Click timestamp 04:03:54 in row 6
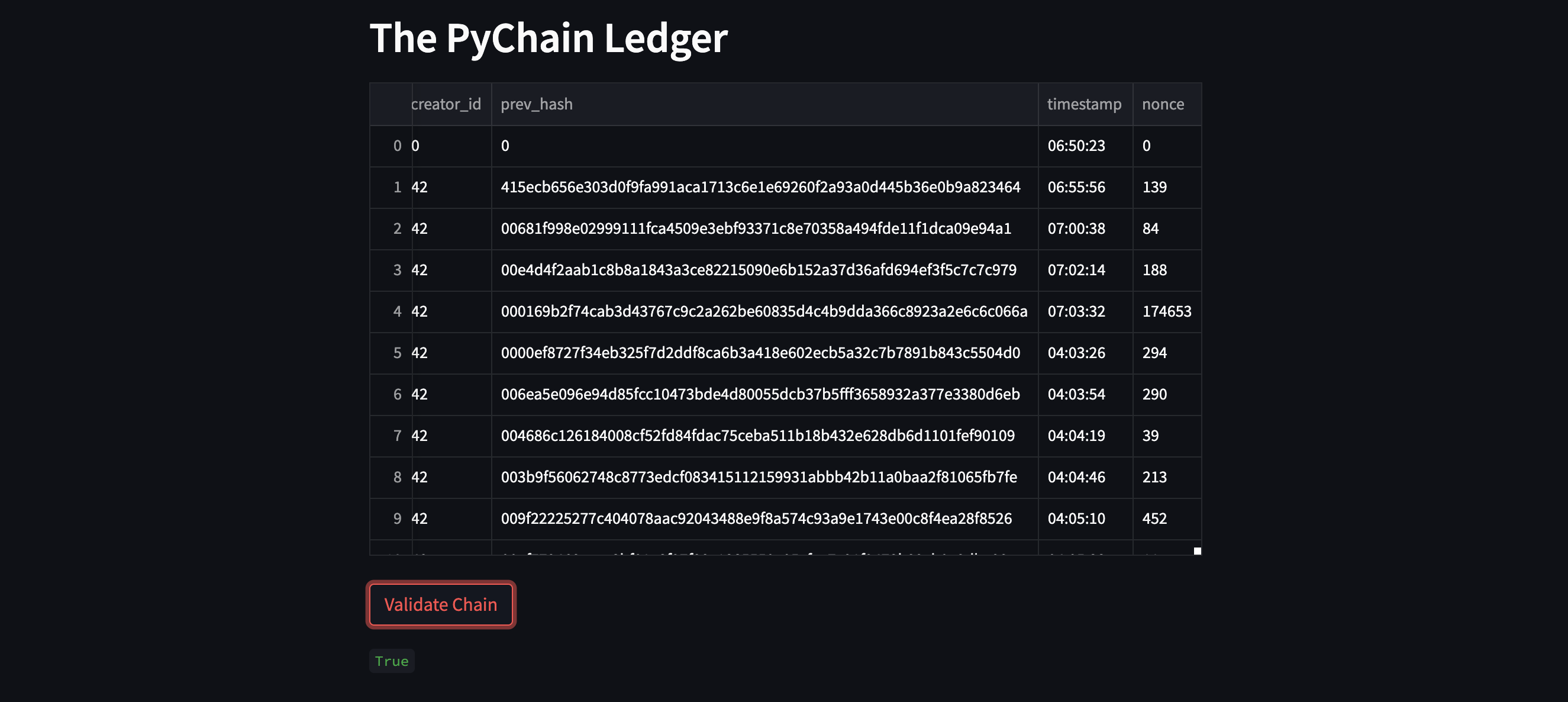1568x702 pixels. tap(1076, 394)
